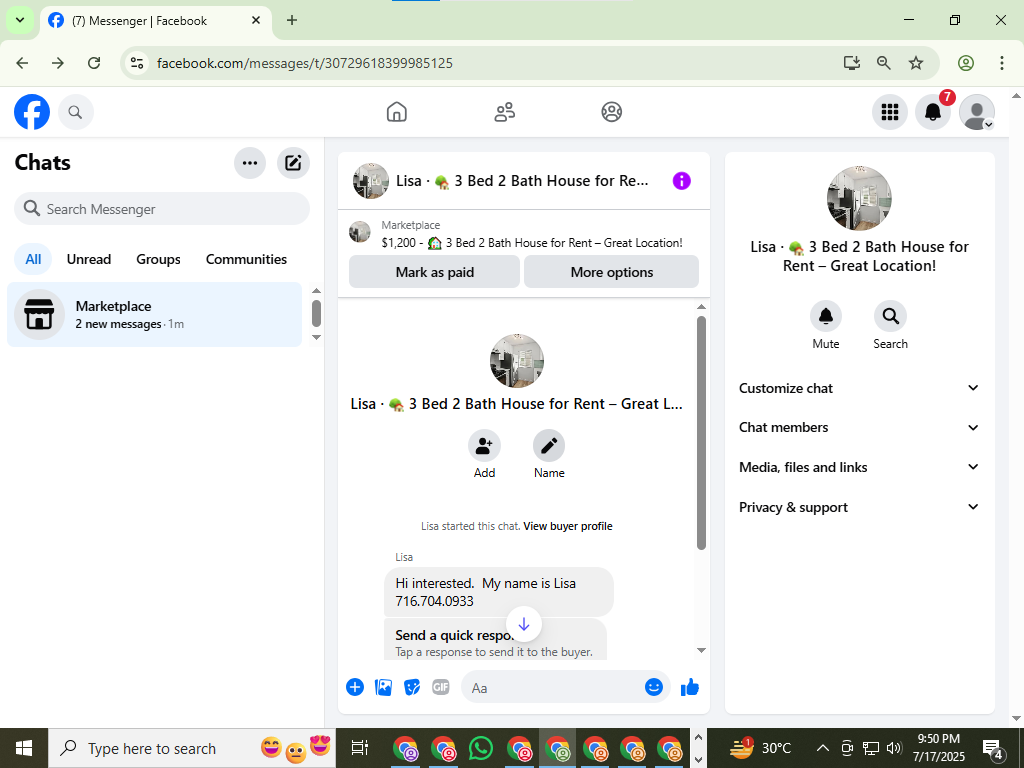Click the browser address bar URL
This screenshot has height=768, width=1024.
point(305,63)
